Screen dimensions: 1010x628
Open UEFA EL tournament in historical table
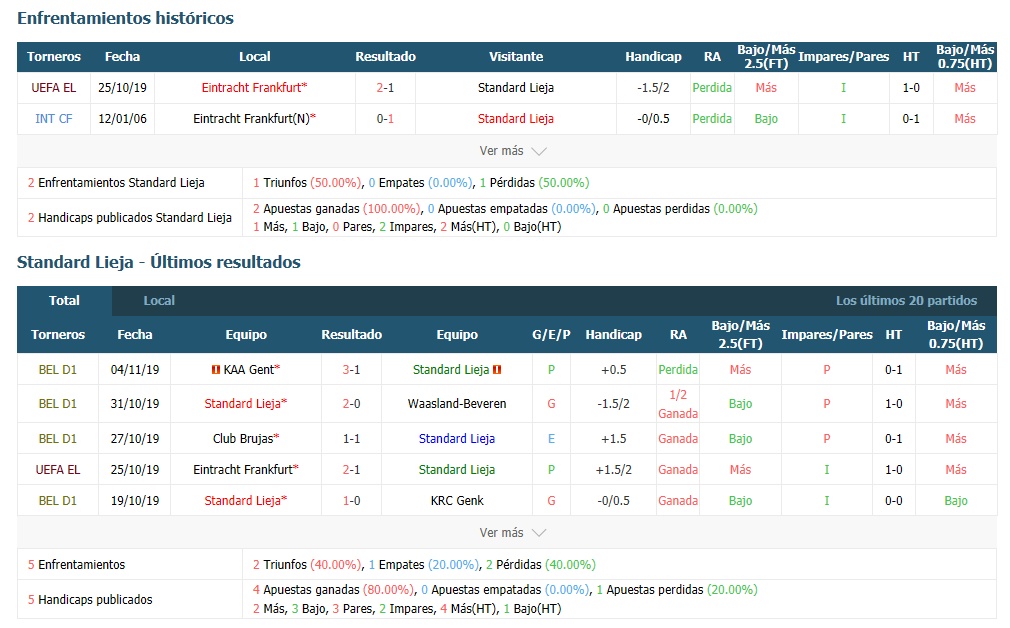coord(53,88)
